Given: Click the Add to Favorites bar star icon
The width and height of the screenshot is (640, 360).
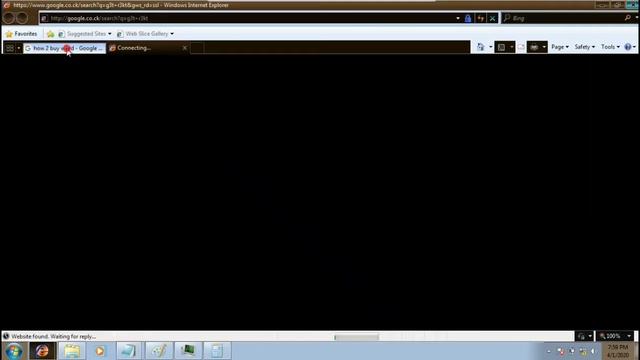Looking at the screenshot, I should (x=50, y=34).
